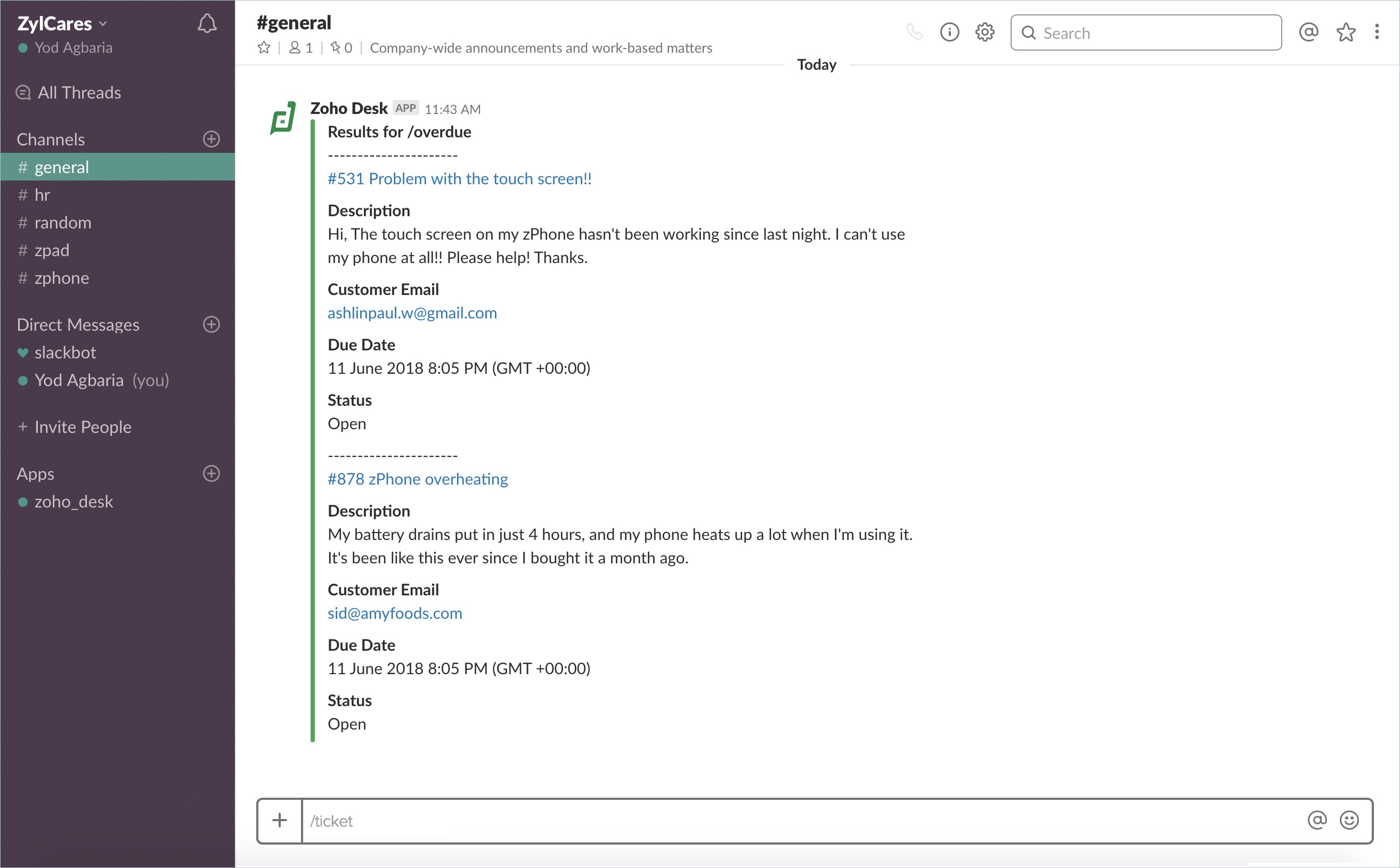
Task: Open ticket #531 touch screen link
Action: click(459, 178)
